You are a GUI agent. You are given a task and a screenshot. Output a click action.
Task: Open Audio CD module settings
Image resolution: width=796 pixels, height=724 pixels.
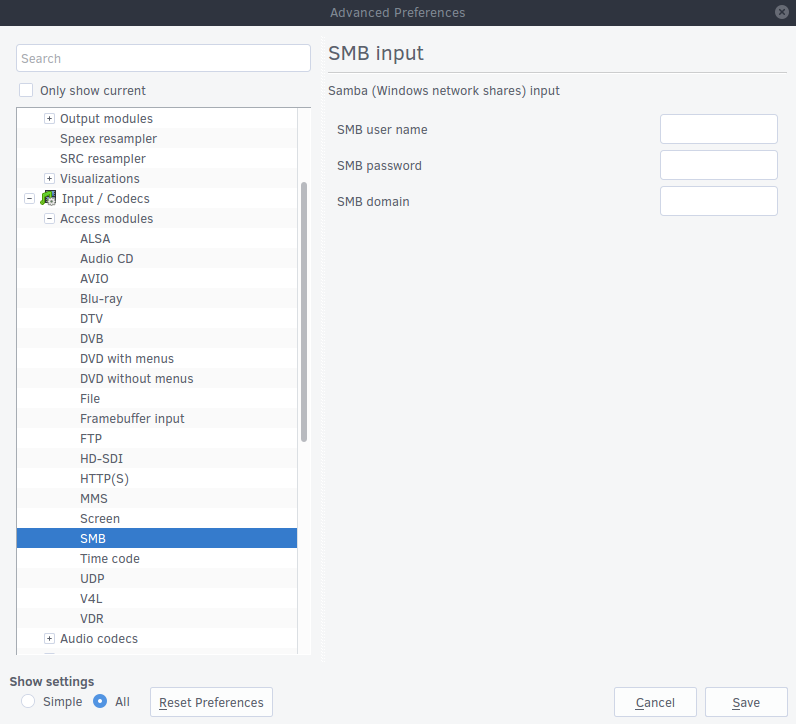coord(107,258)
